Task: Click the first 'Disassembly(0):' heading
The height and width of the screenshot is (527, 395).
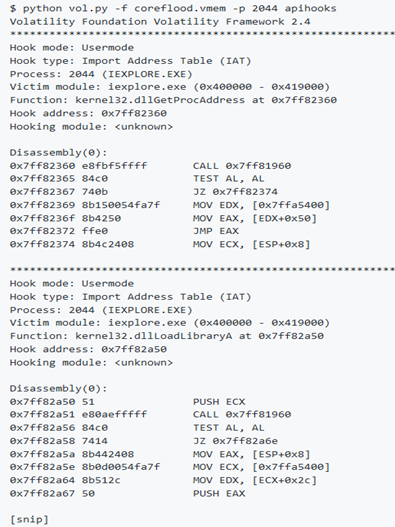Action: click(x=58, y=153)
